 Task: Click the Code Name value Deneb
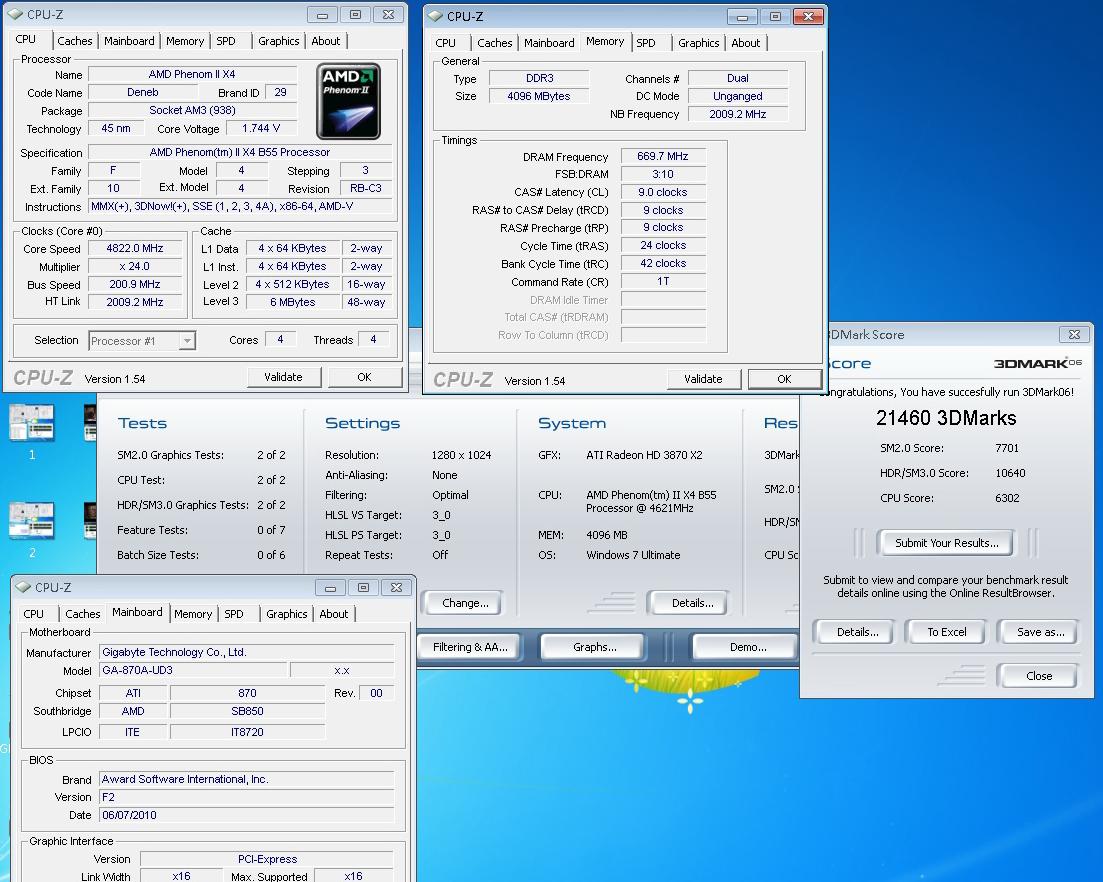[x=143, y=92]
